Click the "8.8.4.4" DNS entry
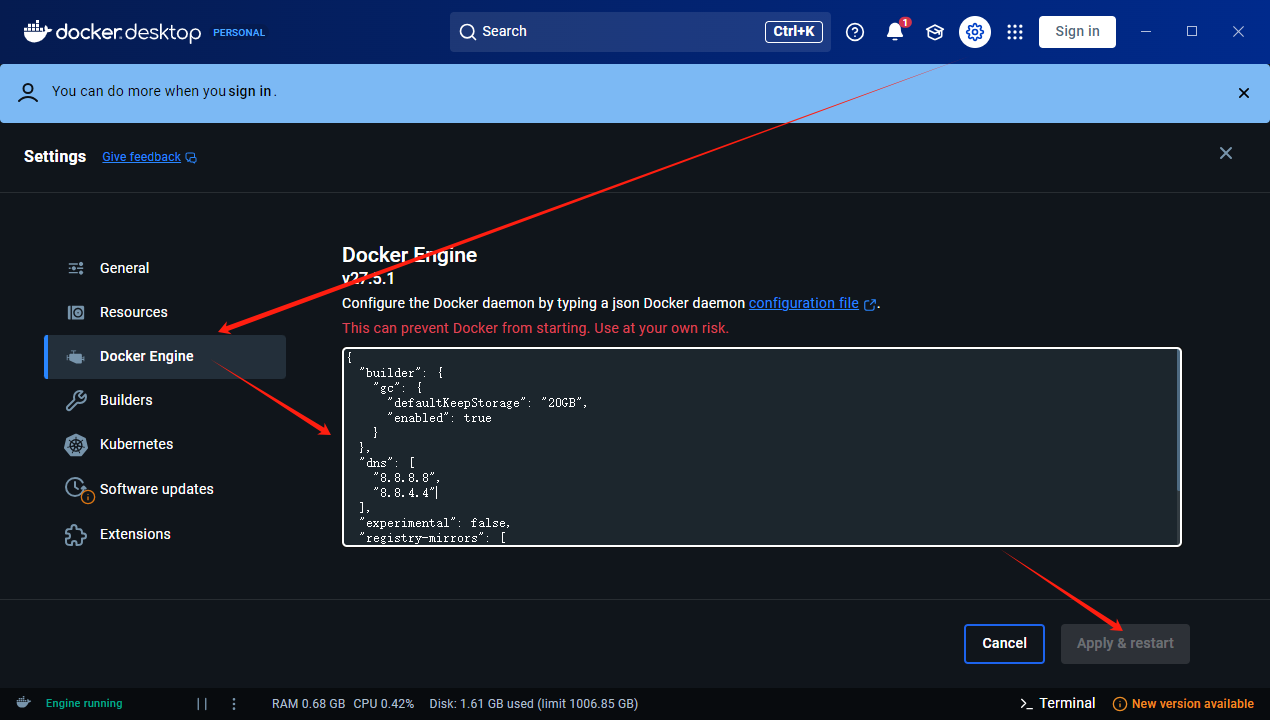The width and height of the screenshot is (1270, 720). [403, 493]
